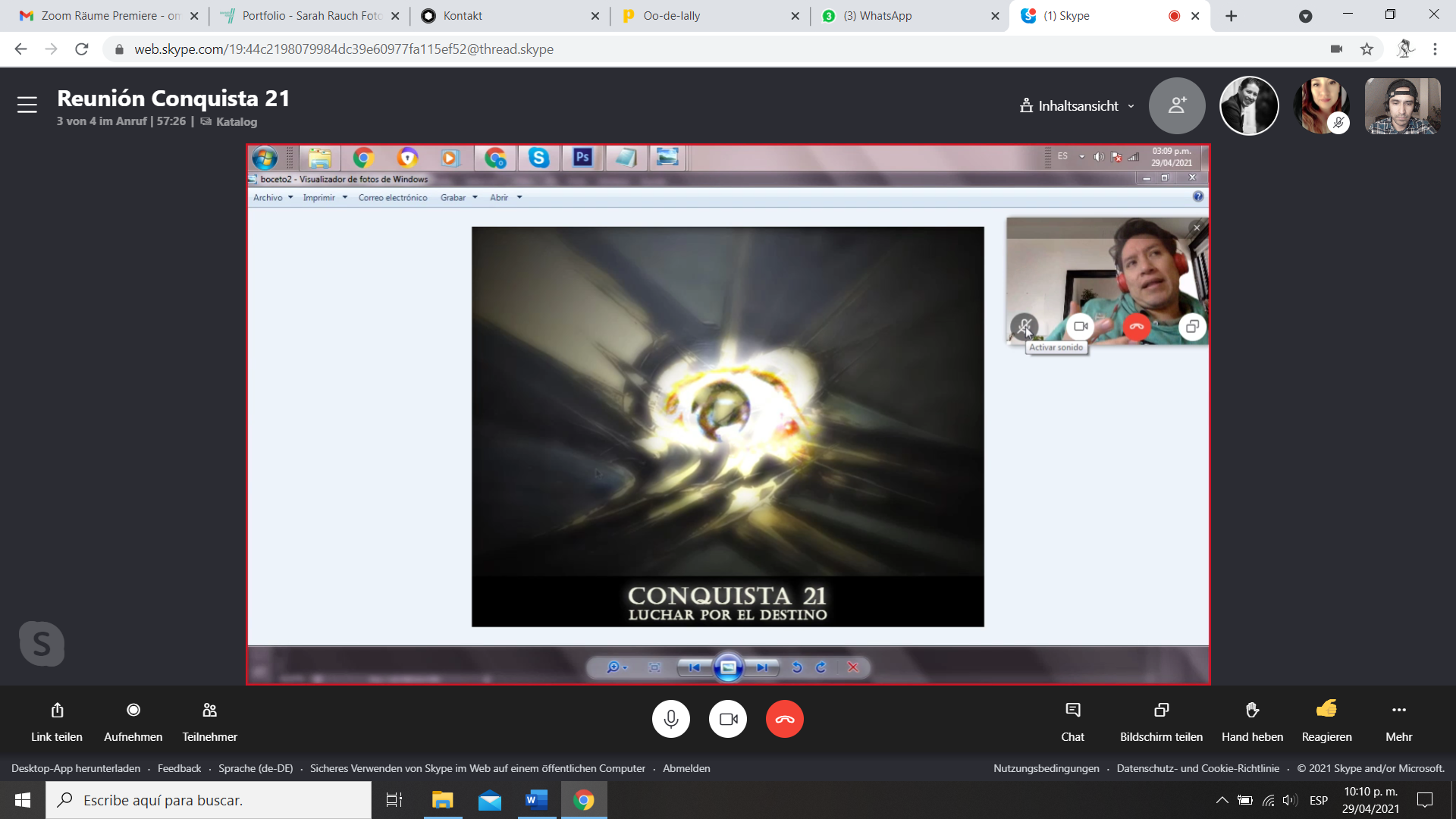Click the Windows search box
Image resolution: width=1456 pixels, height=819 pixels.
tap(209, 800)
